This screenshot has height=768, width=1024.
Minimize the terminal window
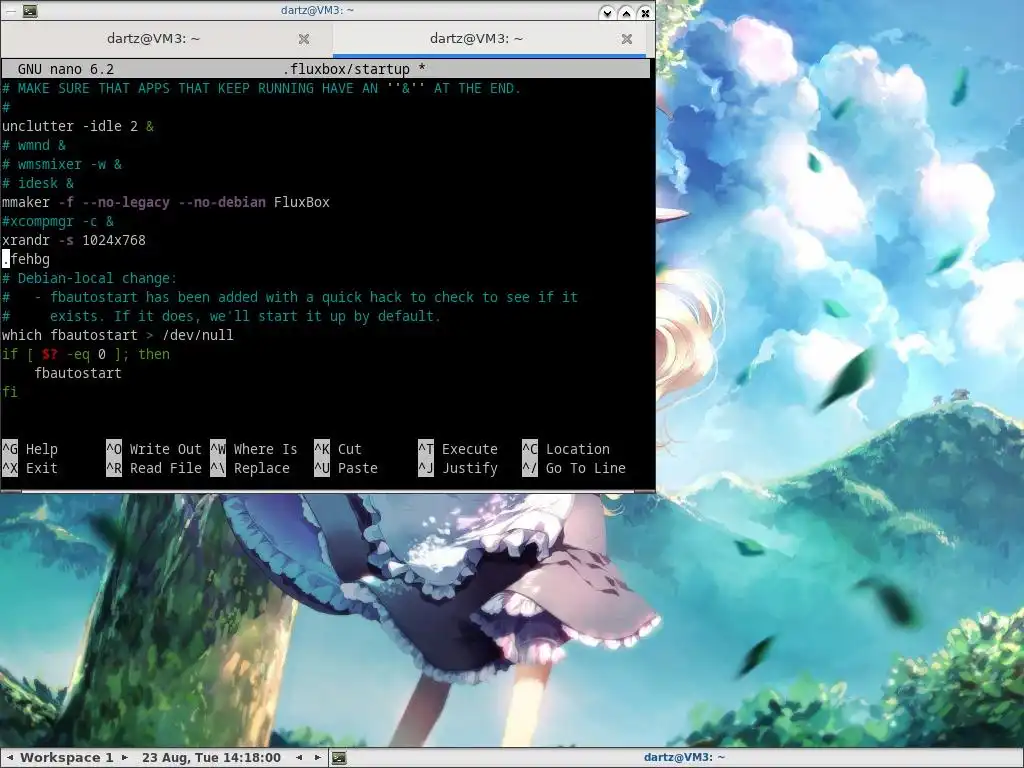coord(607,12)
